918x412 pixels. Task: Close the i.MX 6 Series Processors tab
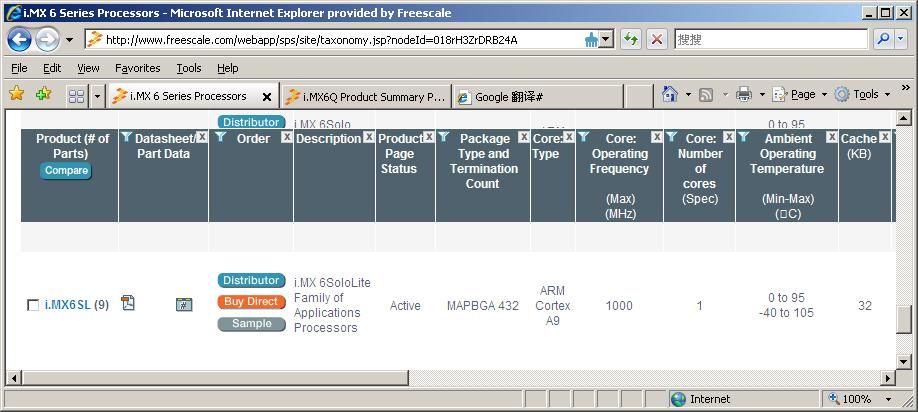click(267, 97)
